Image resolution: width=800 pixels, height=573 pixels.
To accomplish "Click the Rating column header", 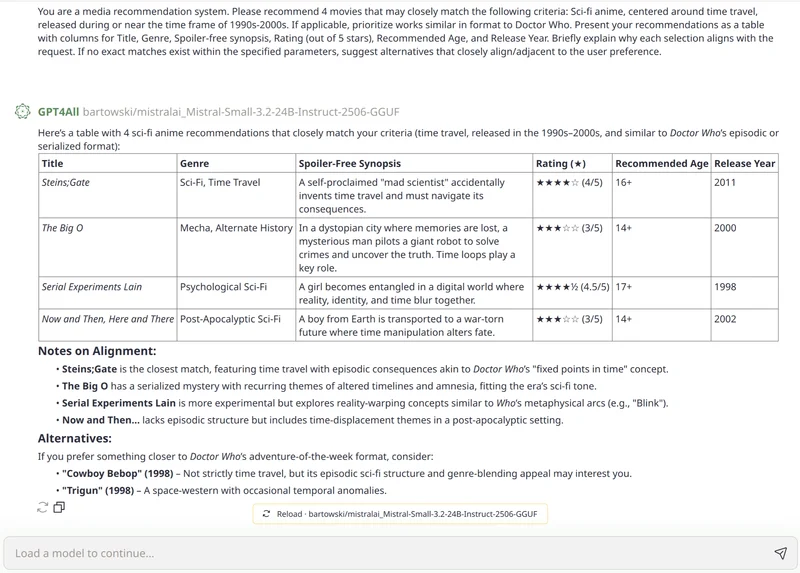I will coord(559,163).
